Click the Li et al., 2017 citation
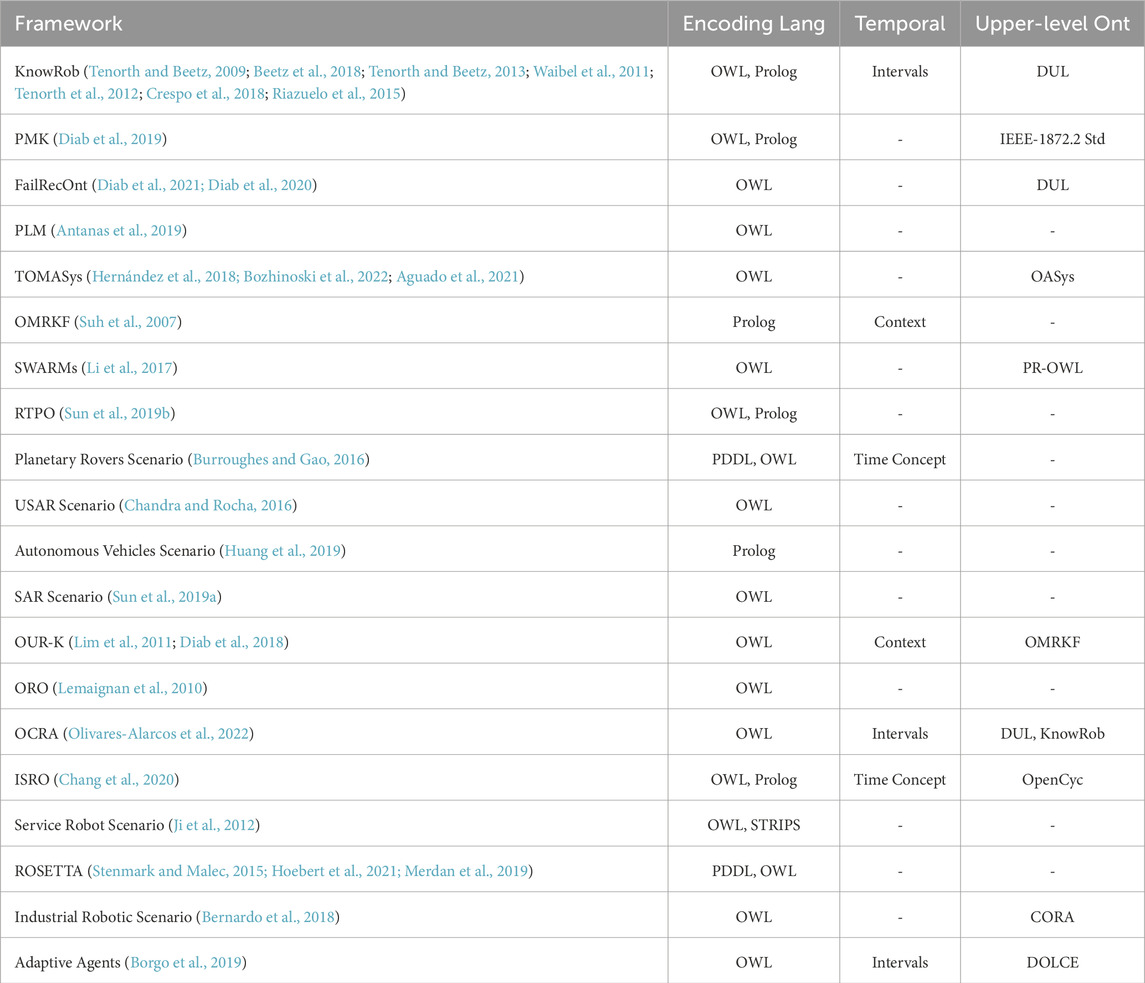 click(x=130, y=367)
